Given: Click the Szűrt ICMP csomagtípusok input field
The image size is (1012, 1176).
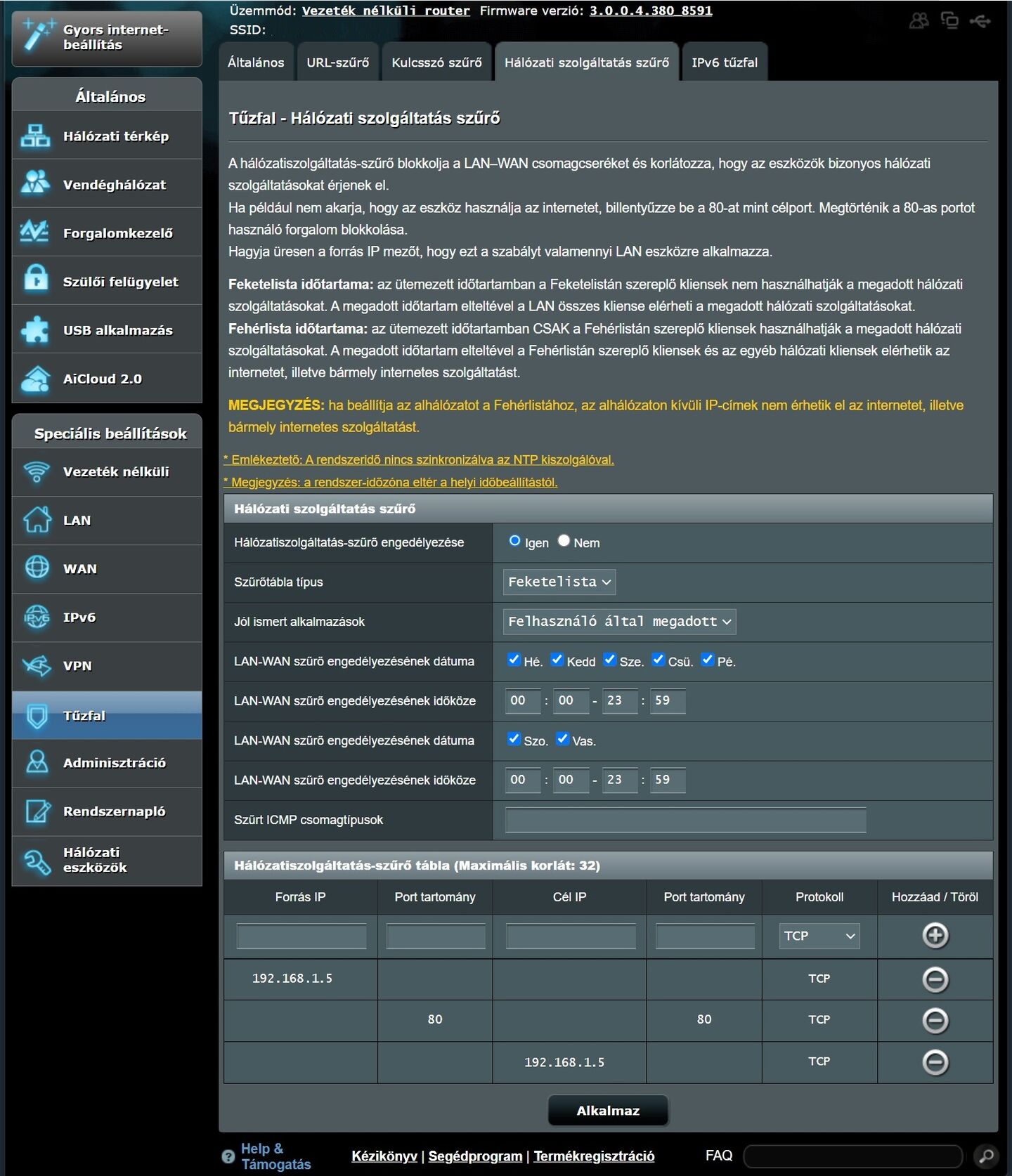Looking at the screenshot, I should [x=685, y=820].
